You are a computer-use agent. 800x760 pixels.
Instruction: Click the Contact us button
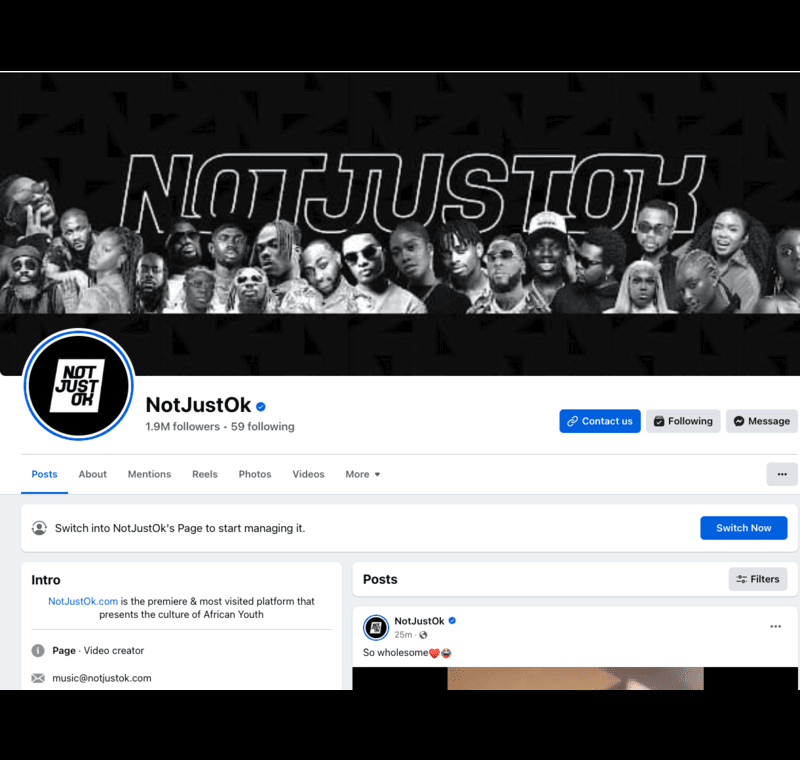click(x=600, y=421)
